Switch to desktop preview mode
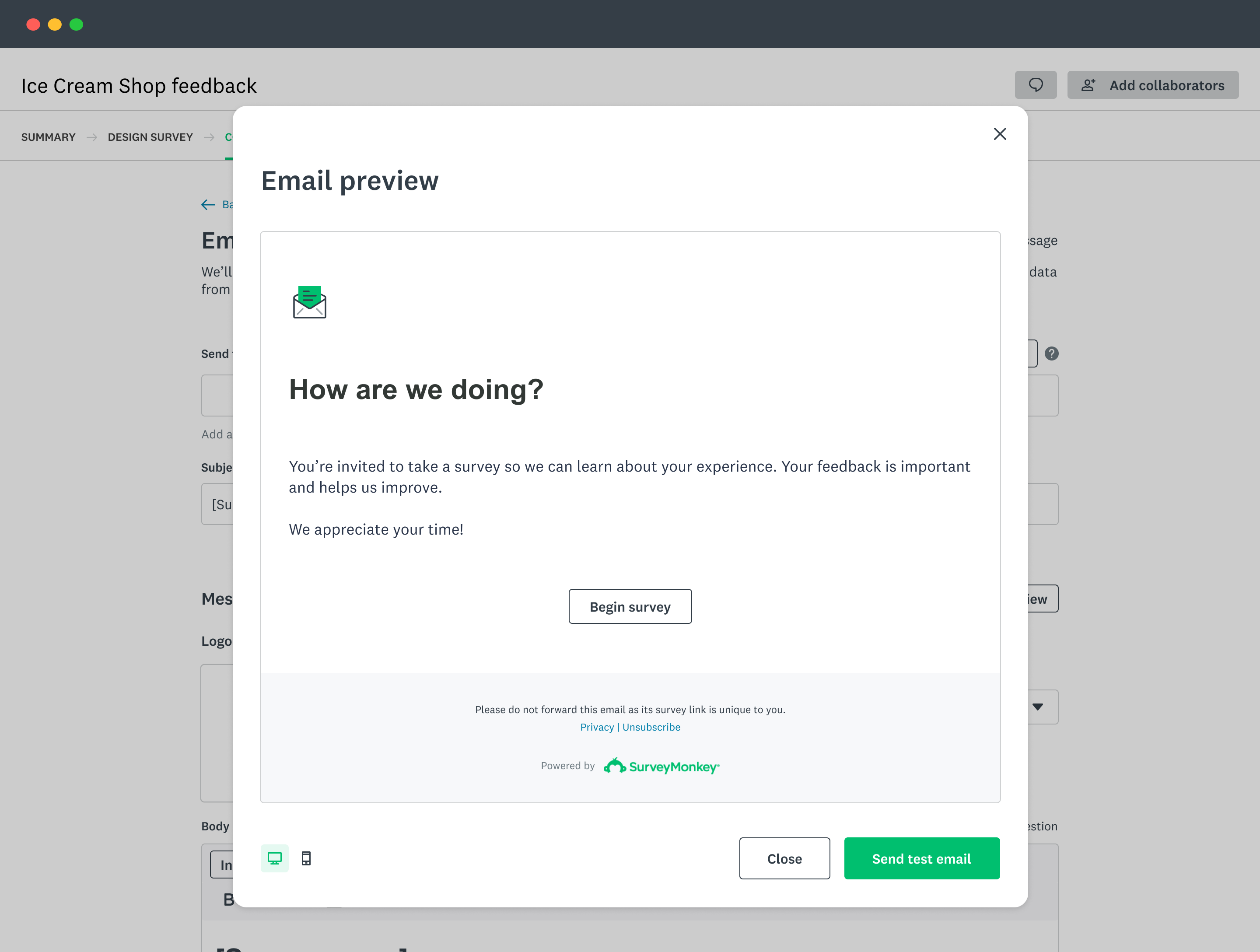Screen dimensions: 1260x952 pos(275,858)
